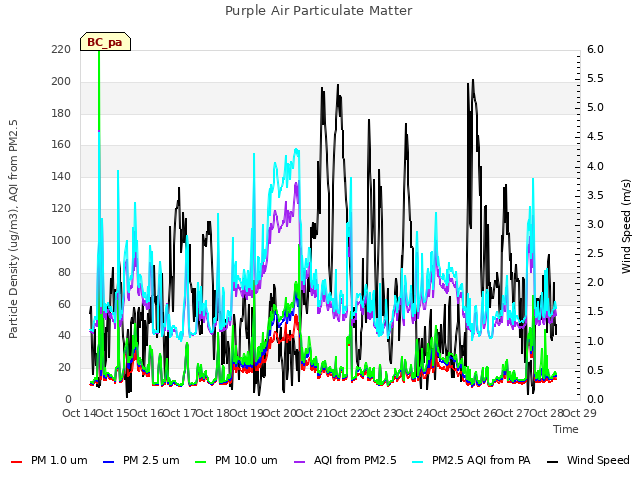Click the cyan PM2.5 AQI swatch
This screenshot has height=480, width=640.
[418, 462]
